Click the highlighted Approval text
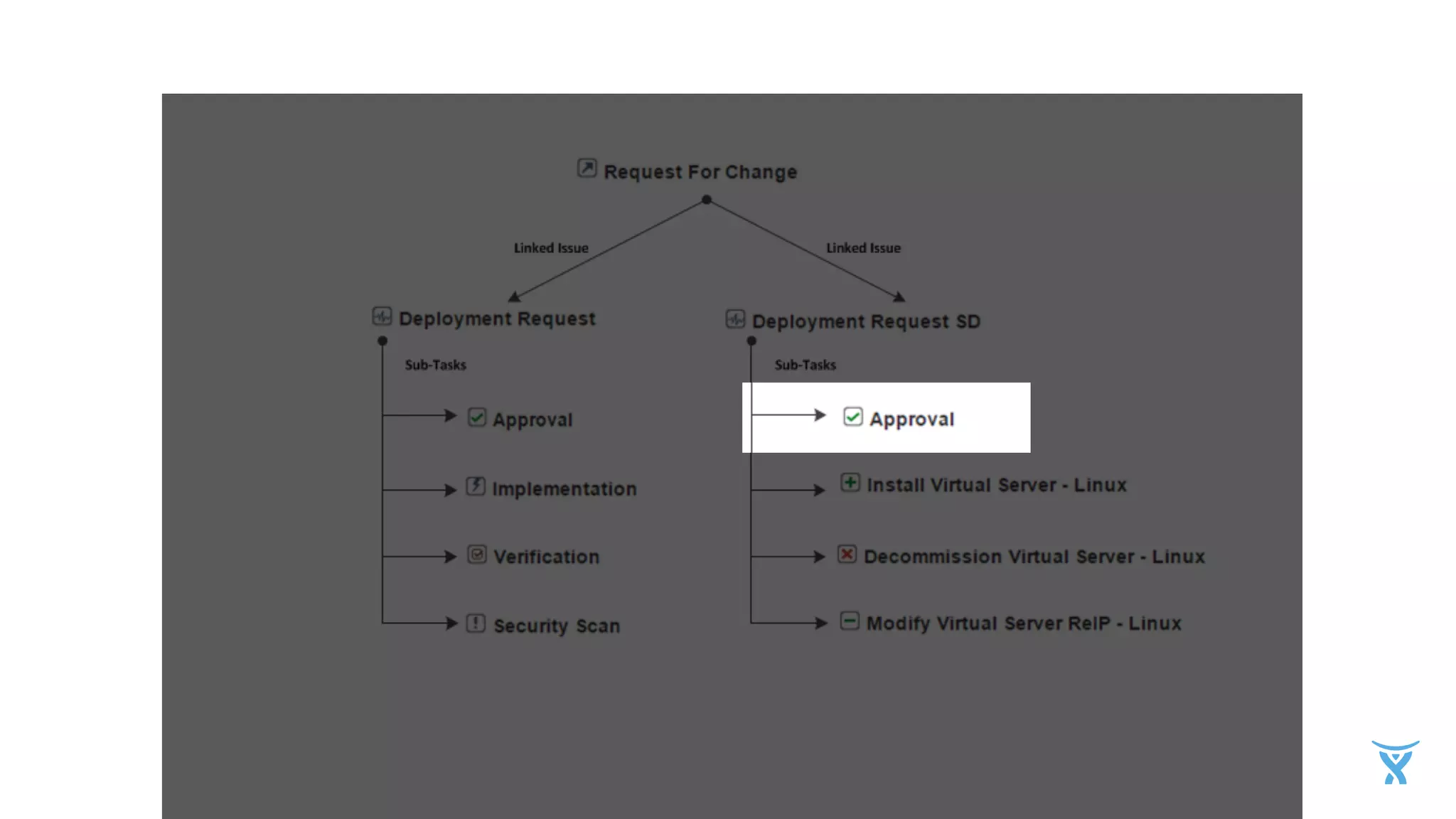The height and width of the screenshot is (819, 1456). click(911, 419)
